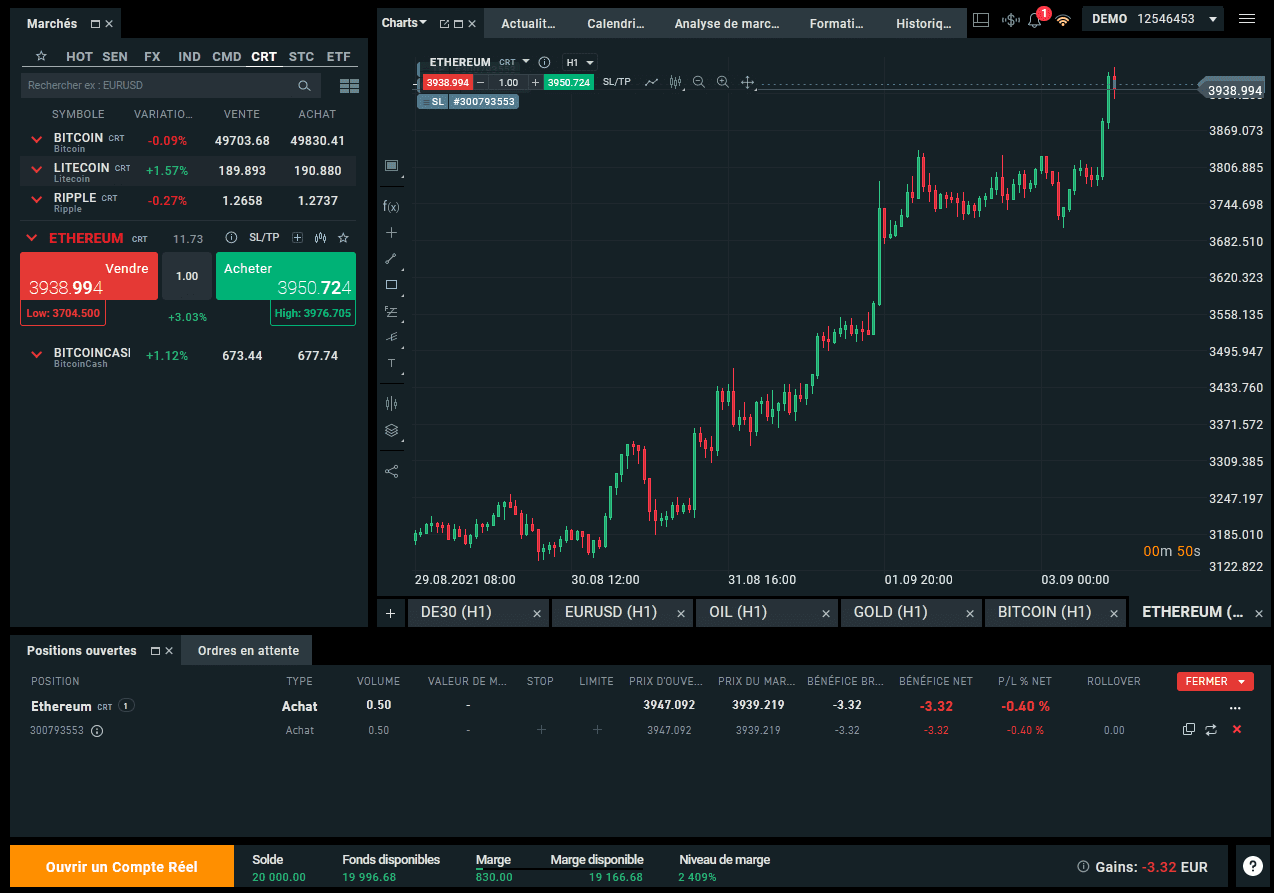Click the layout panel icon in top bar

[981, 19]
